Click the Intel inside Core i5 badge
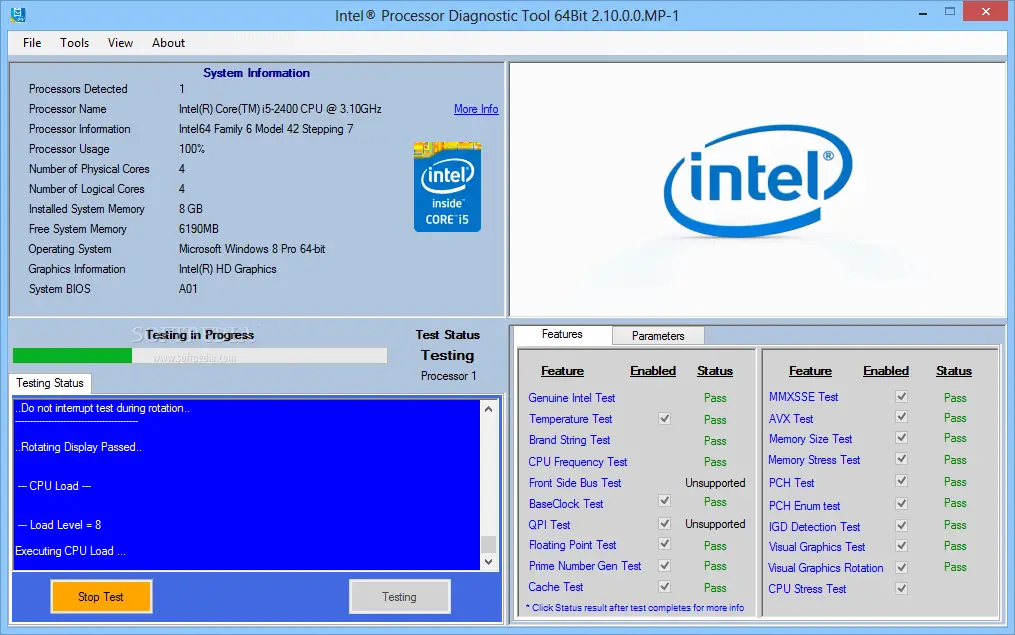 [447, 187]
